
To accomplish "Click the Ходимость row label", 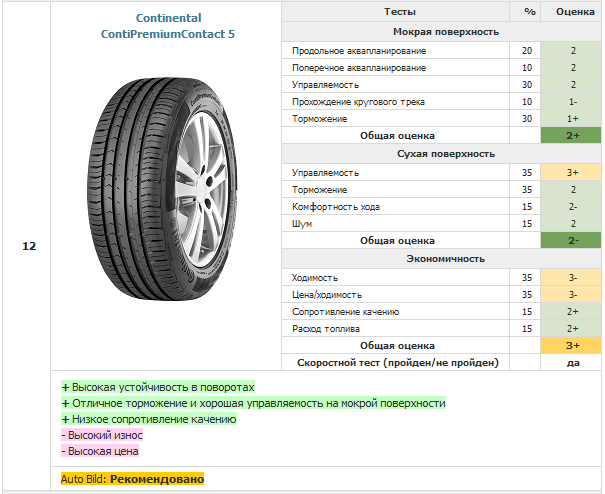I will pos(315,277).
